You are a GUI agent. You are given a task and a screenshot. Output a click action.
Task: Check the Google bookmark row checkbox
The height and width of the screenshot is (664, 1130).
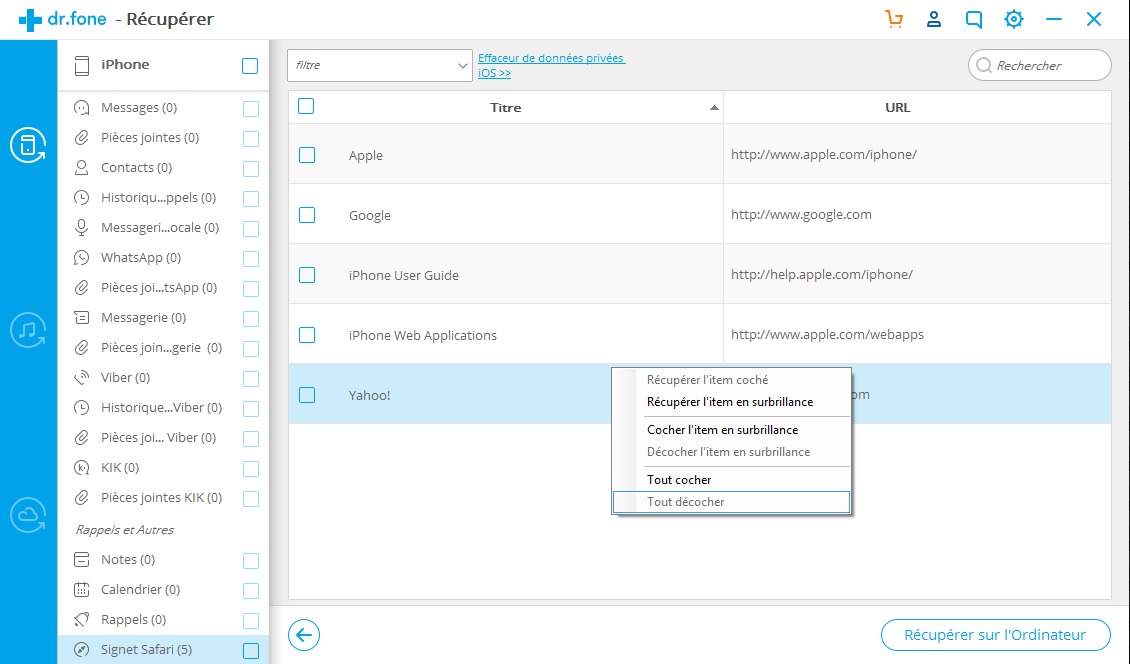pyautogui.click(x=307, y=215)
